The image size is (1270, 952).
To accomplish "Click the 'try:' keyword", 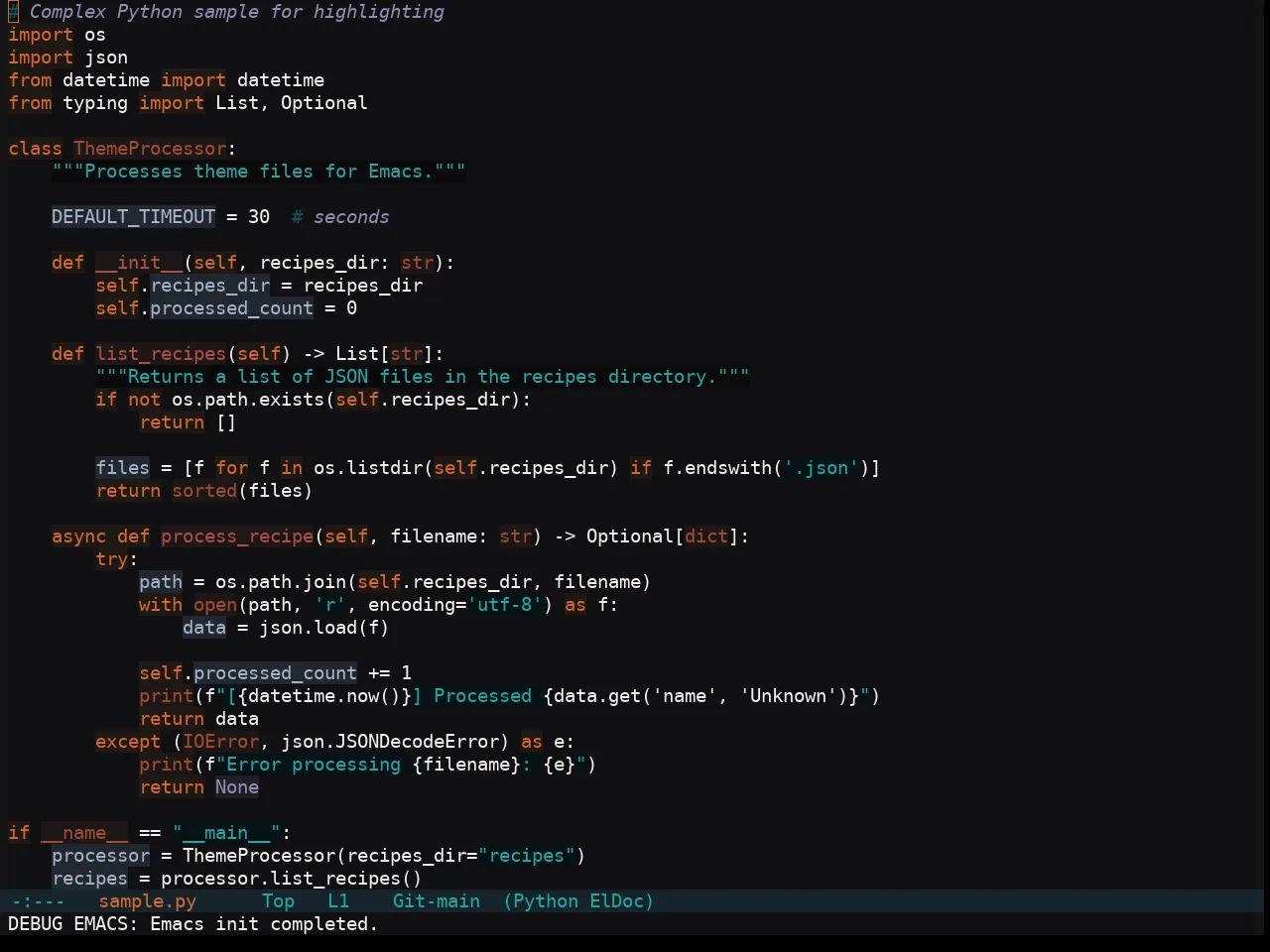I will (117, 559).
